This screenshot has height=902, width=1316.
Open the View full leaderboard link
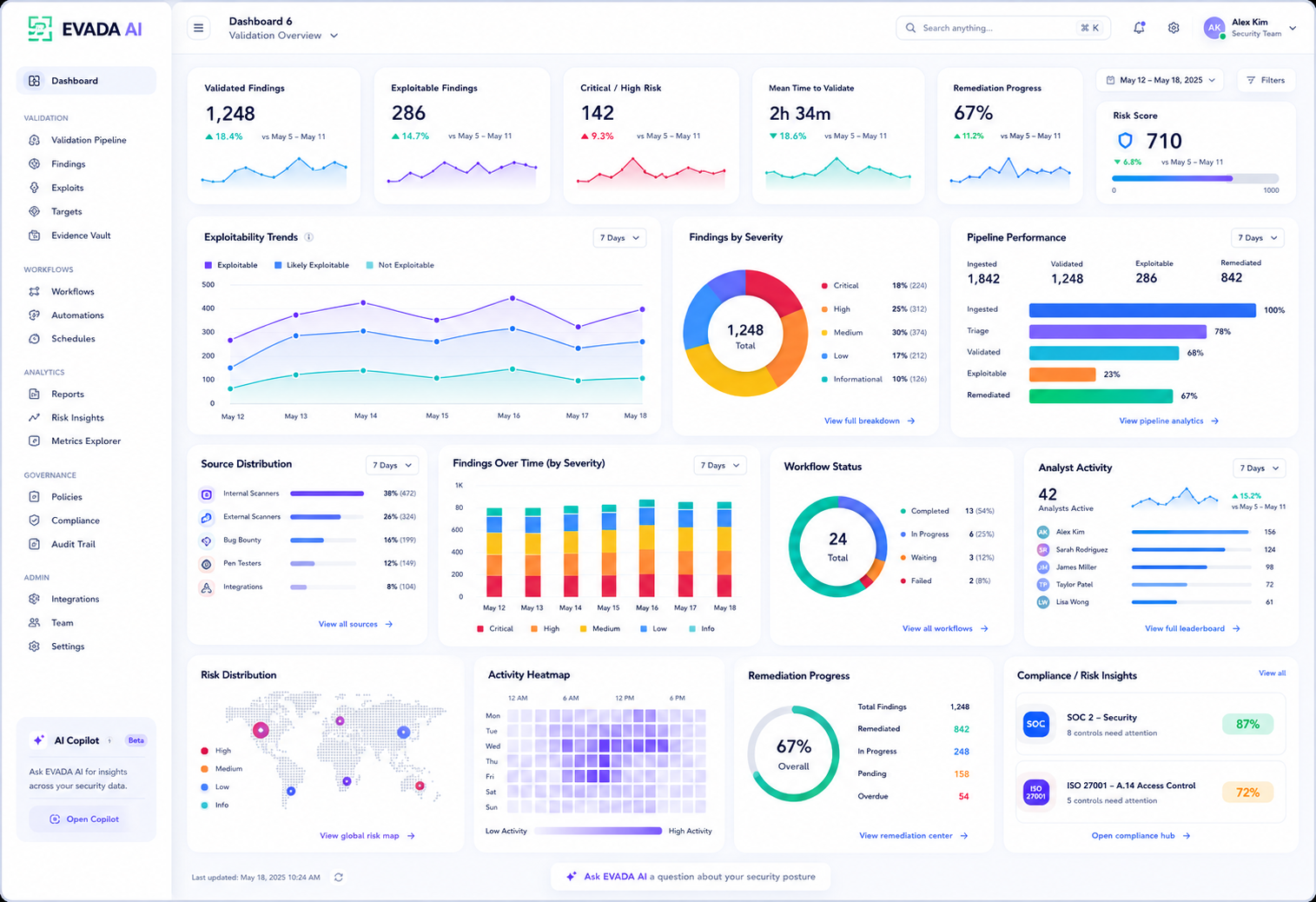[x=1192, y=628]
